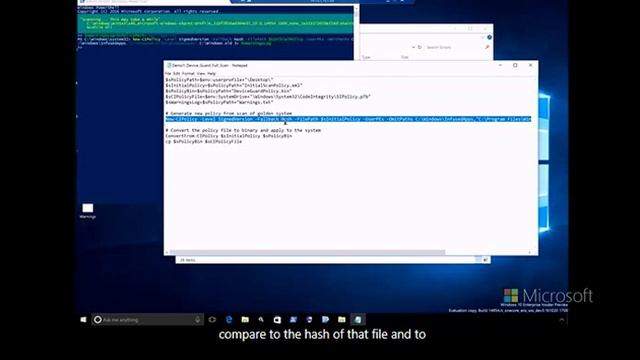Toggle the Explorer details view icon
This screenshot has height=360, width=640.
point(478,260)
